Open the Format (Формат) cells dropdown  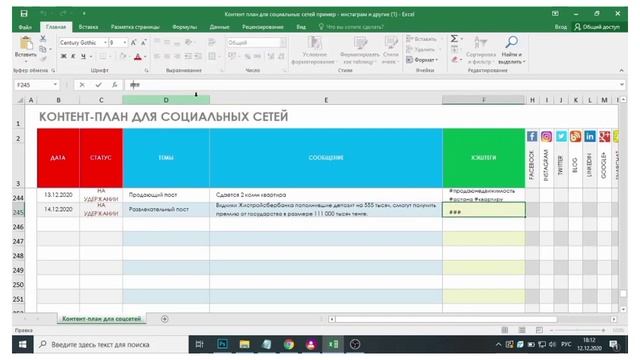pyautogui.click(x=422, y=60)
